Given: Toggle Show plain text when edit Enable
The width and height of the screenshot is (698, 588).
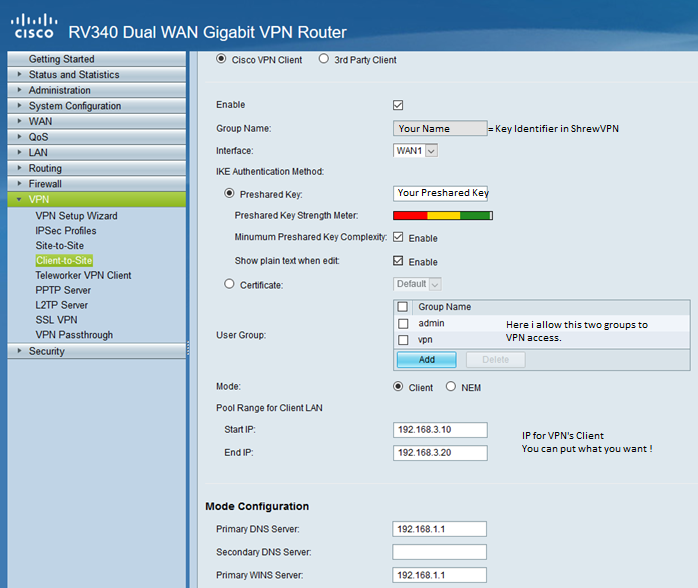Looking at the screenshot, I should (398, 260).
